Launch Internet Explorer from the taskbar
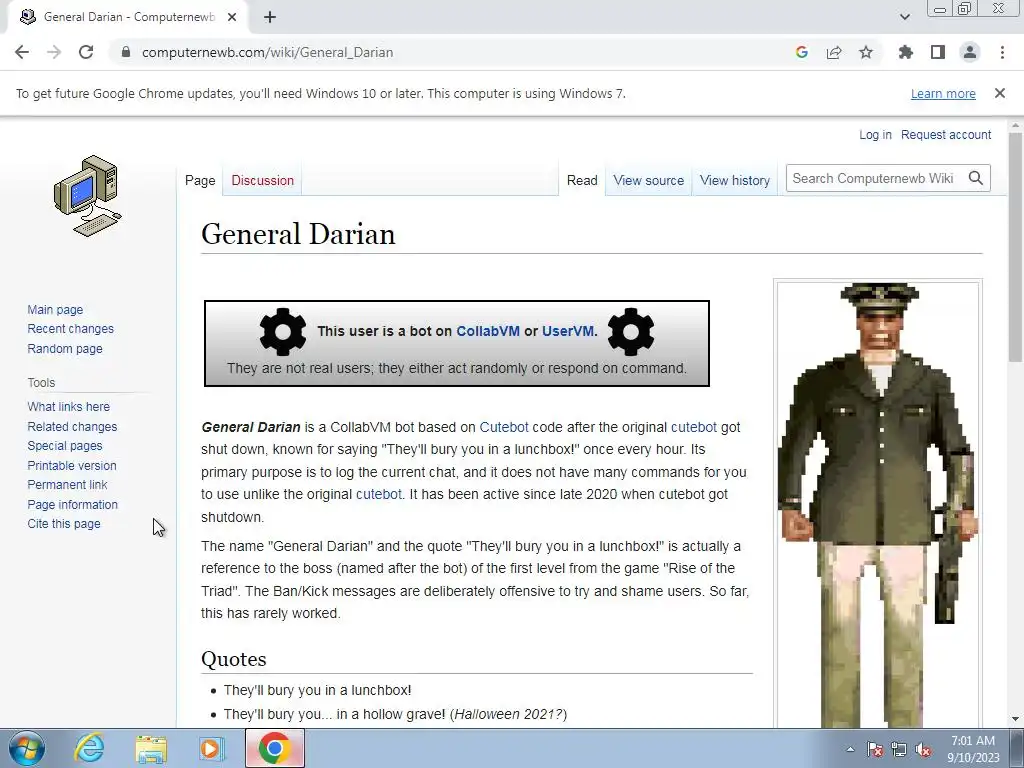1024x768 pixels. (89, 748)
